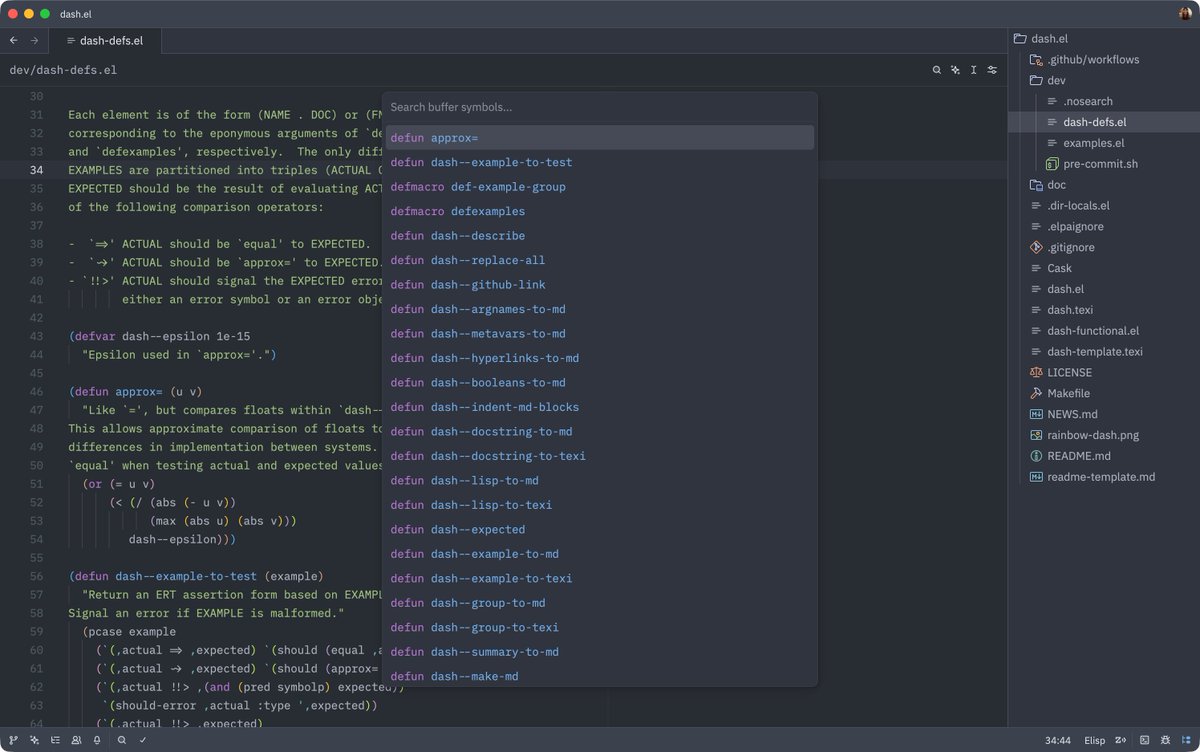Open project search magnifier in status bar
This screenshot has height=752, width=1200.
pyautogui.click(x=122, y=740)
